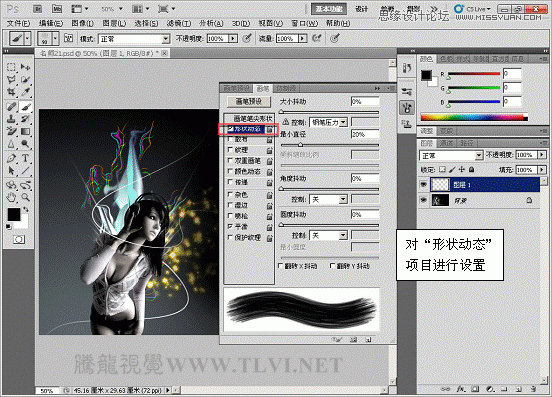Launch Bridge from the Br icon
The width and height of the screenshot is (552, 397).
point(38,9)
